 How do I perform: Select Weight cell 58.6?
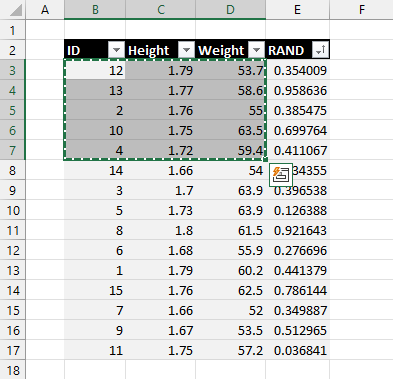tap(231, 90)
